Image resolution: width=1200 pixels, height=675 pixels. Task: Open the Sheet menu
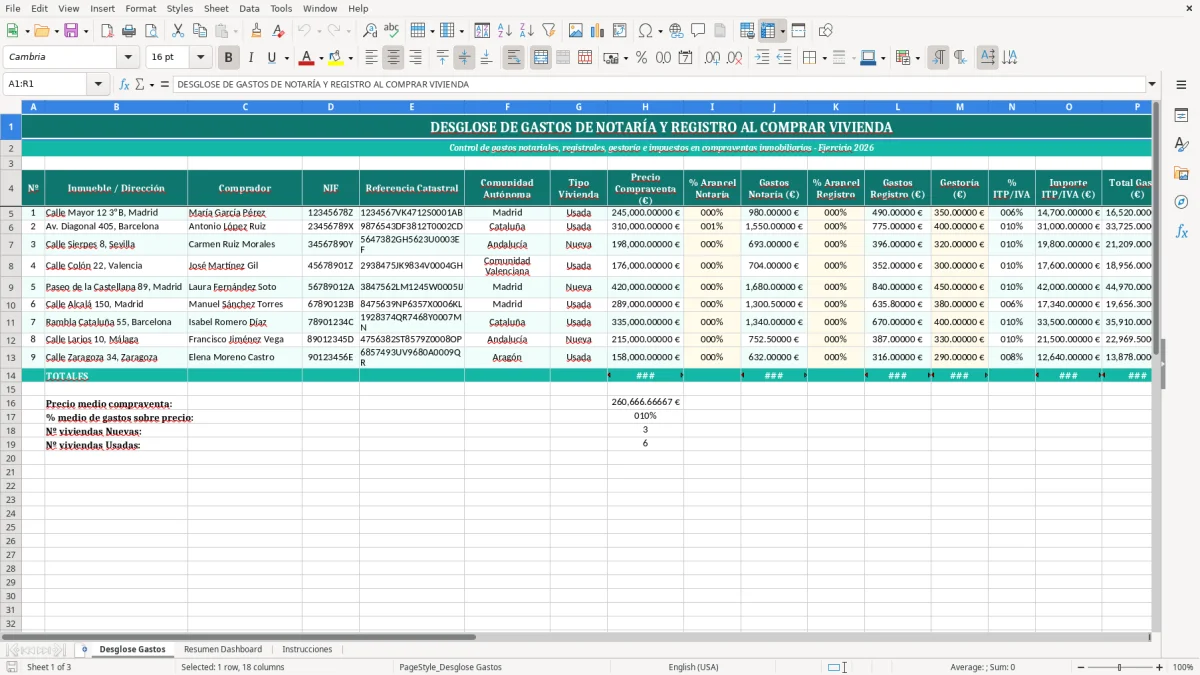point(216,8)
